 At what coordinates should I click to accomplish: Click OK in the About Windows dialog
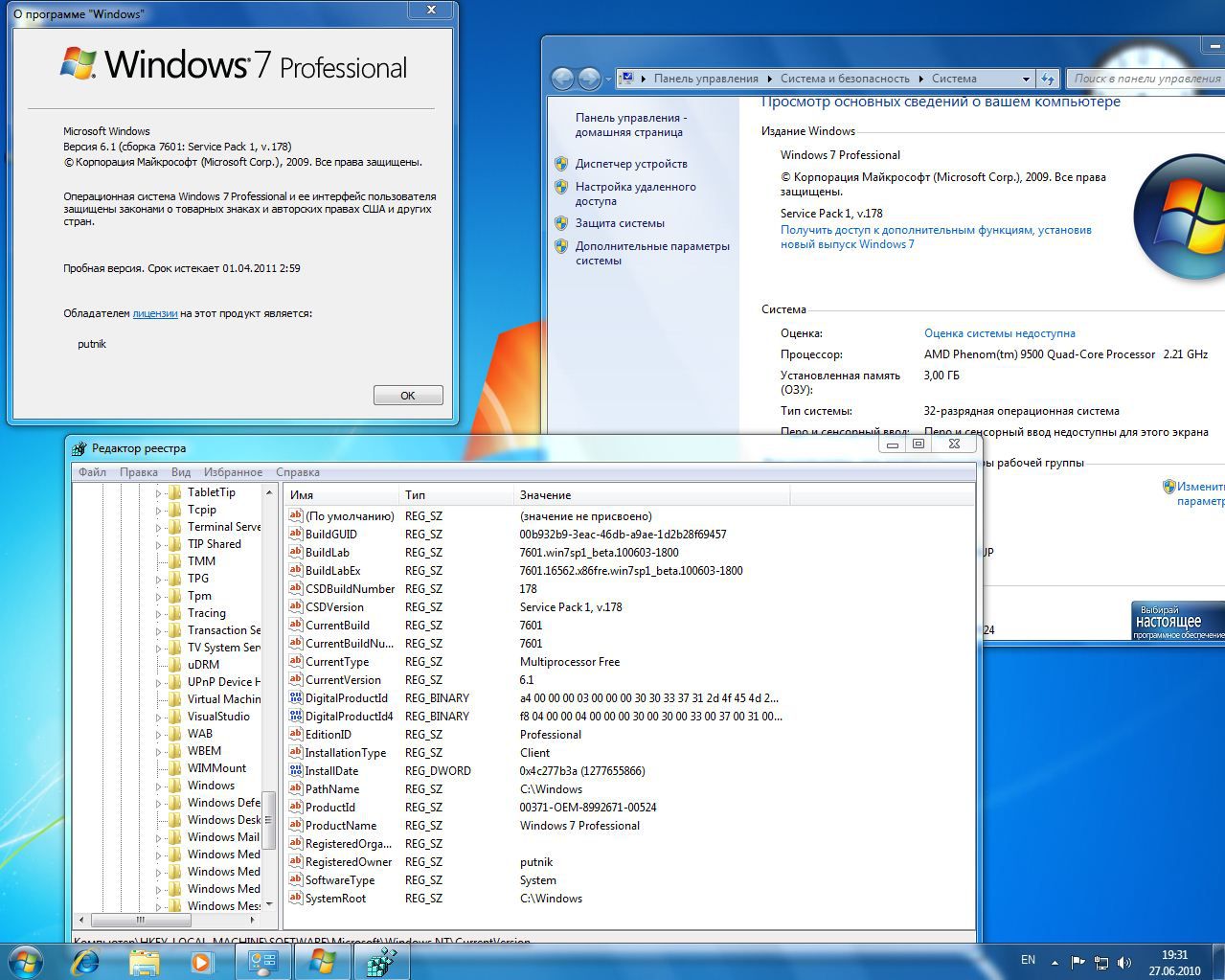click(x=407, y=396)
